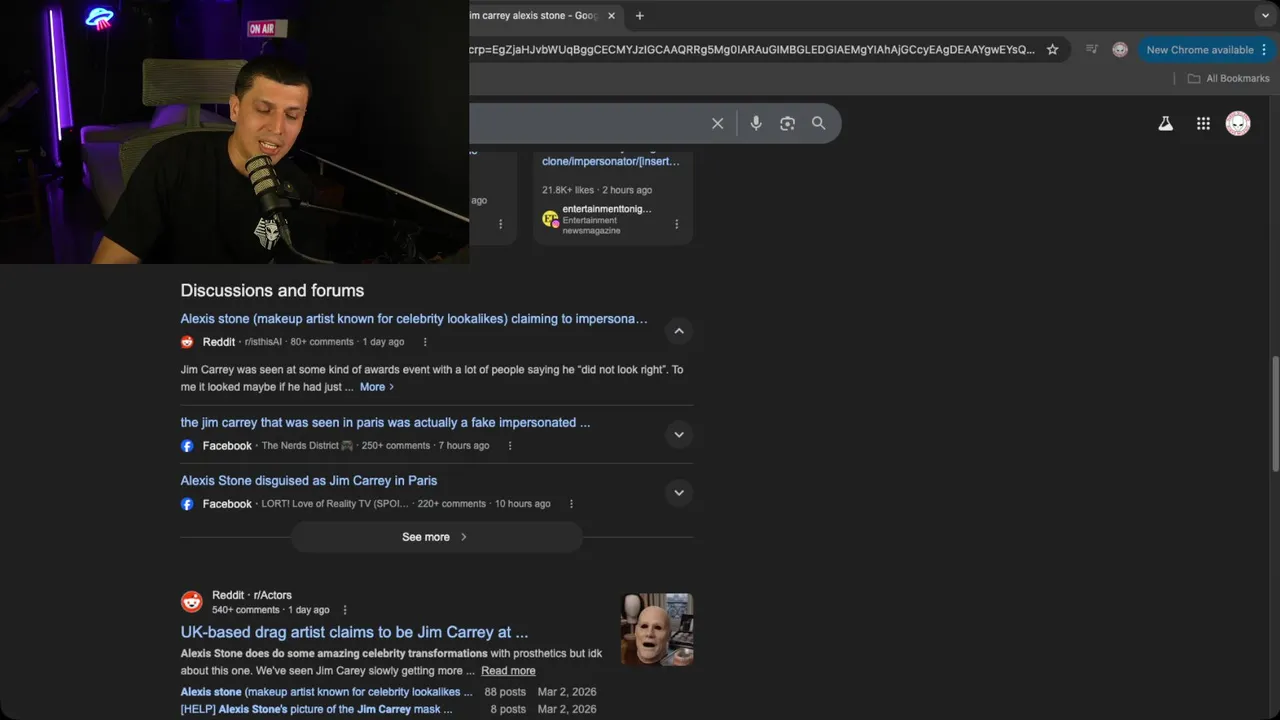
Task: Open options for Nerds District result
Action: (510, 446)
